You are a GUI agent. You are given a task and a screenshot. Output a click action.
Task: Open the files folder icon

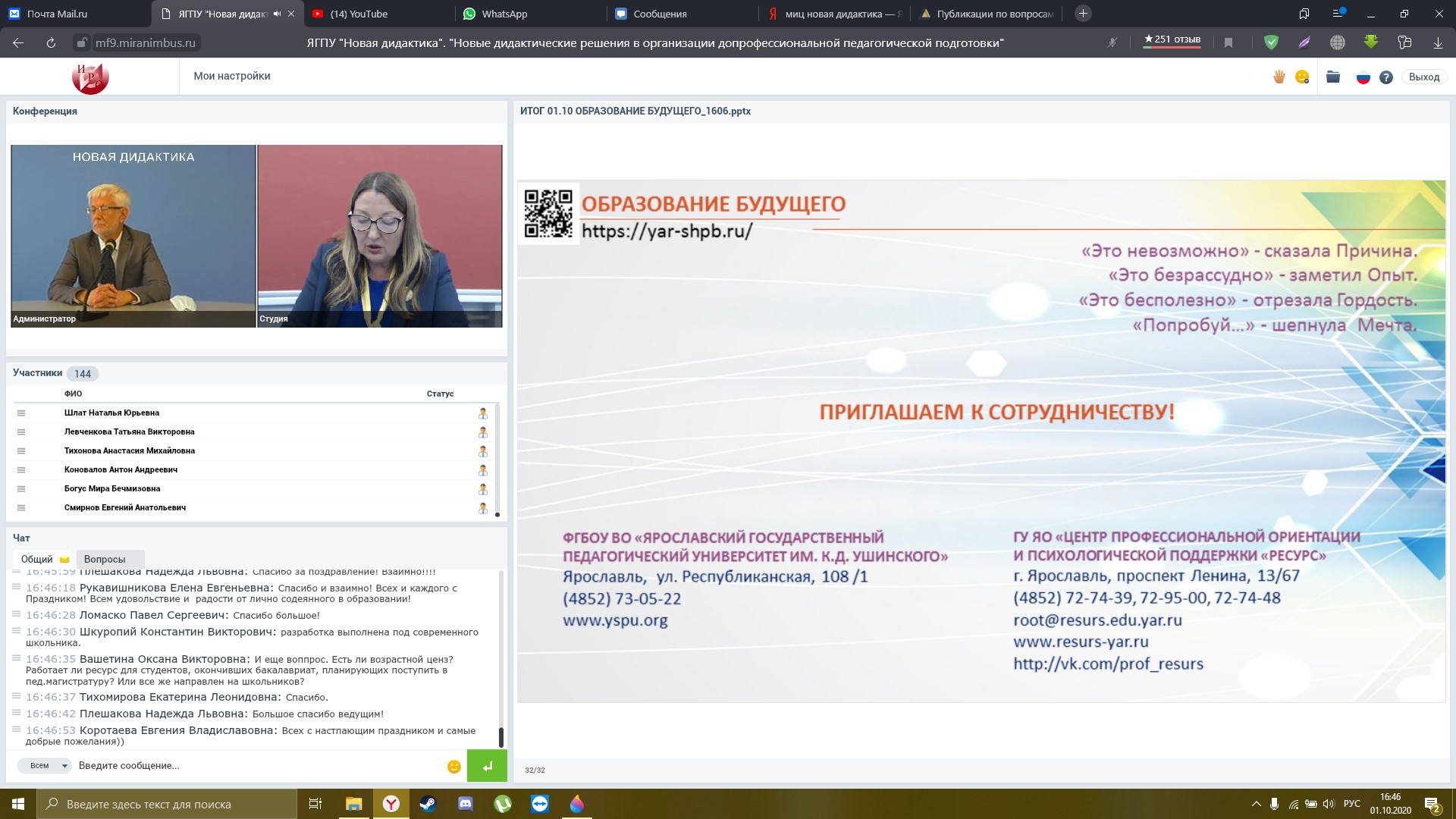(x=1333, y=77)
